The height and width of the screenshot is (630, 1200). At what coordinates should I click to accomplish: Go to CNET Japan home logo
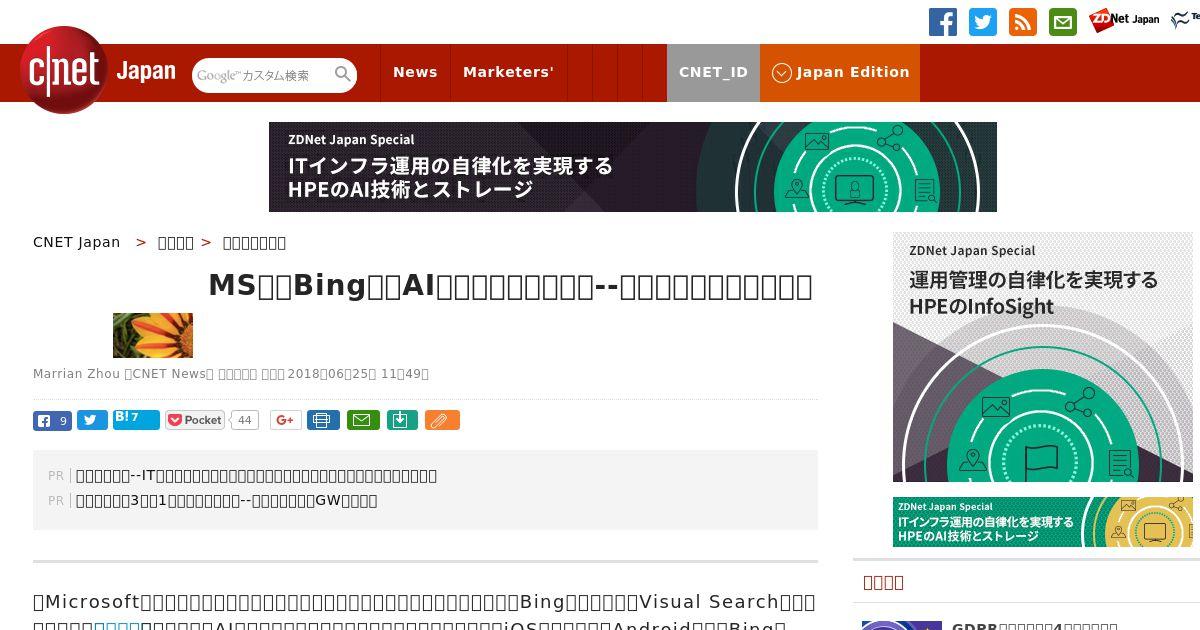97,71
